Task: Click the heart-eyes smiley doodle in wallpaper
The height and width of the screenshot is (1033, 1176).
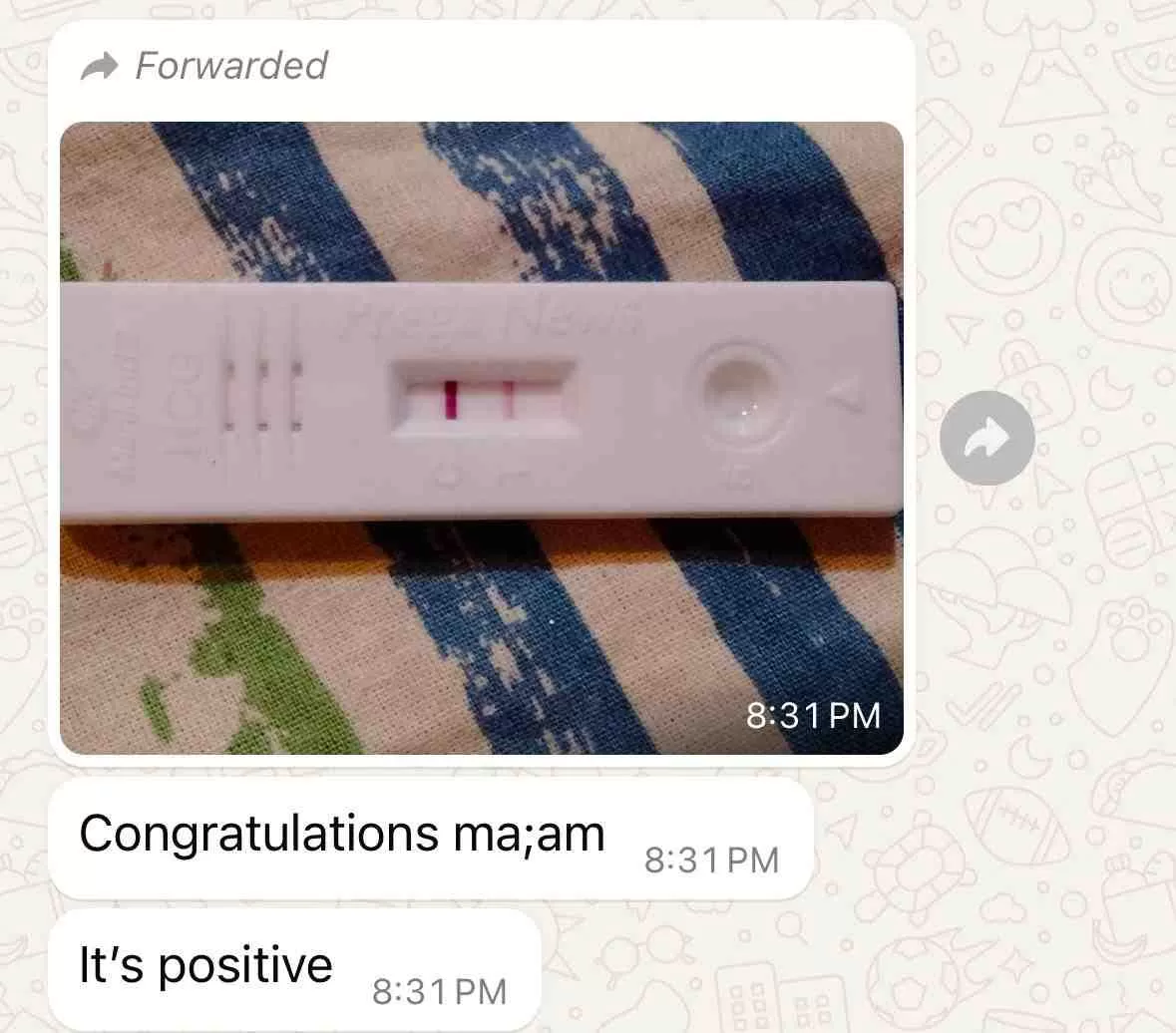Action: click(1005, 237)
